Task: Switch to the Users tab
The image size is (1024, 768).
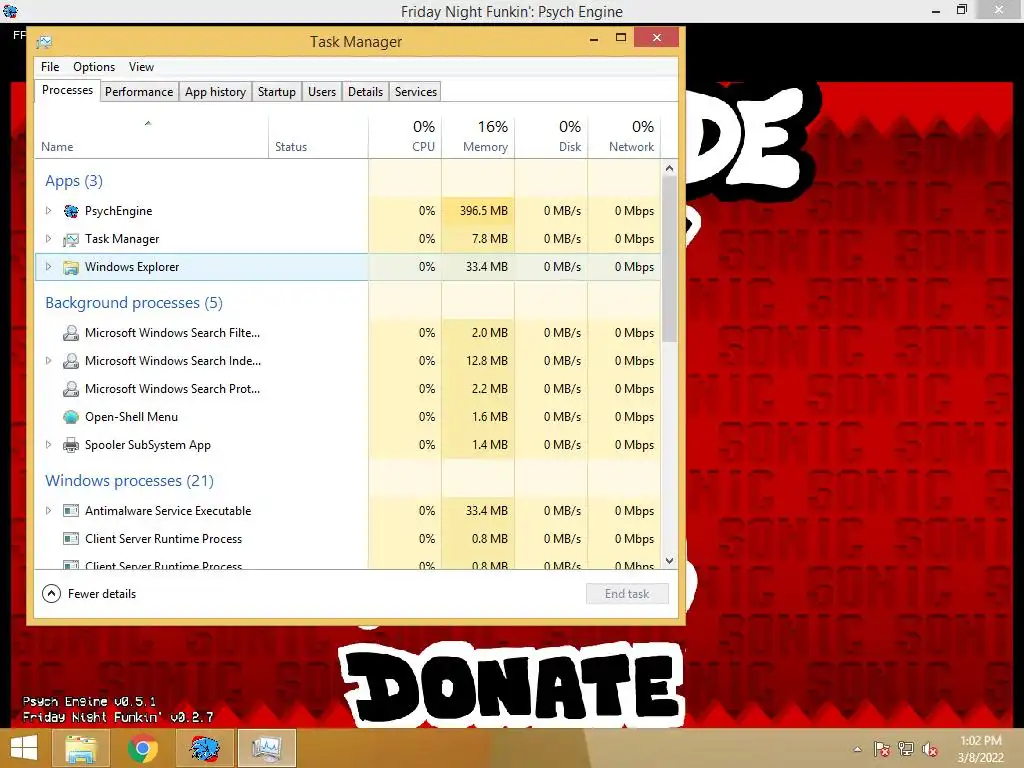Action: [322, 92]
